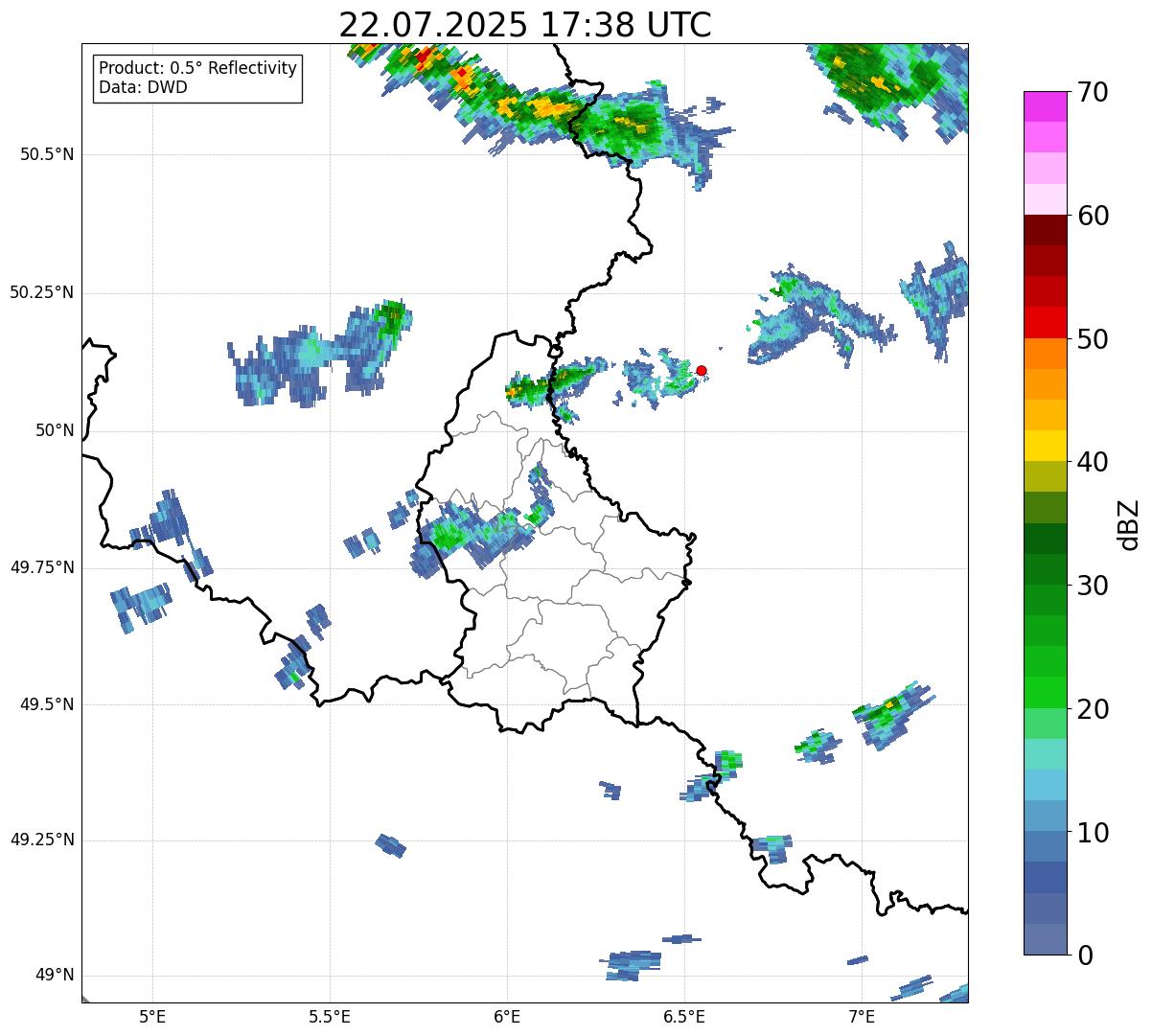The image size is (1152, 1036).
Task: Click the title 22.07.2025 17:38 UTC
Action: (525, 25)
